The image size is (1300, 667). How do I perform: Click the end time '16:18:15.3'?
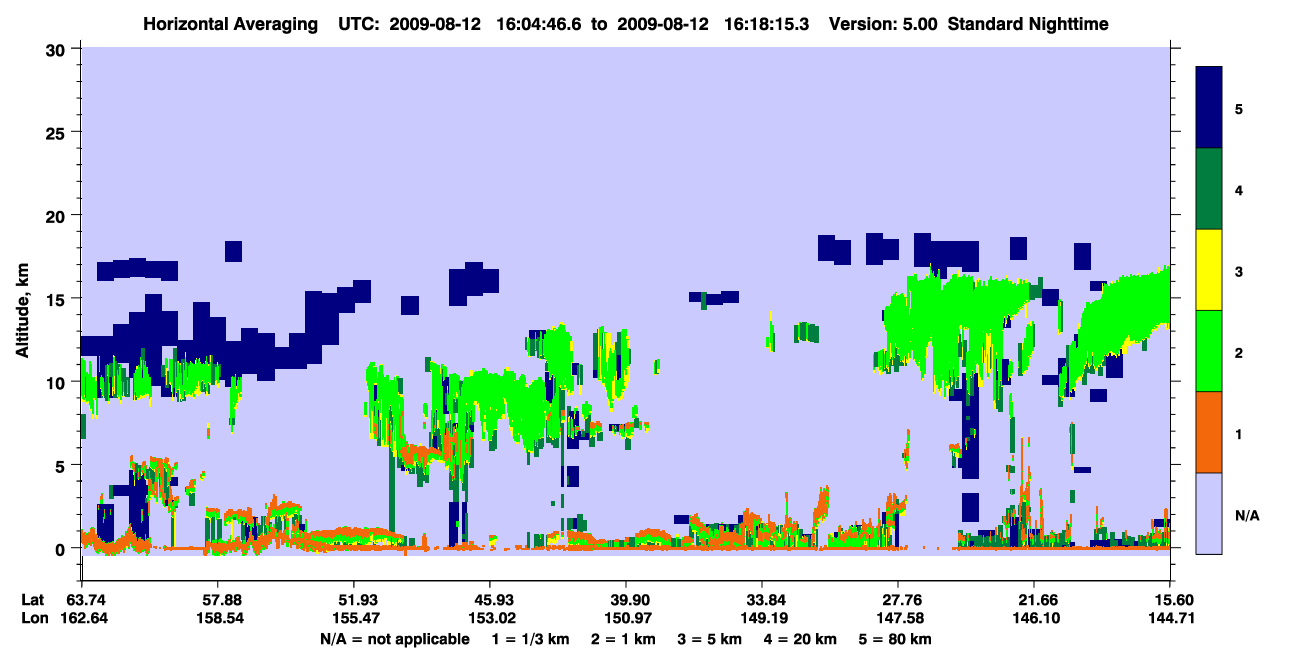tap(768, 23)
